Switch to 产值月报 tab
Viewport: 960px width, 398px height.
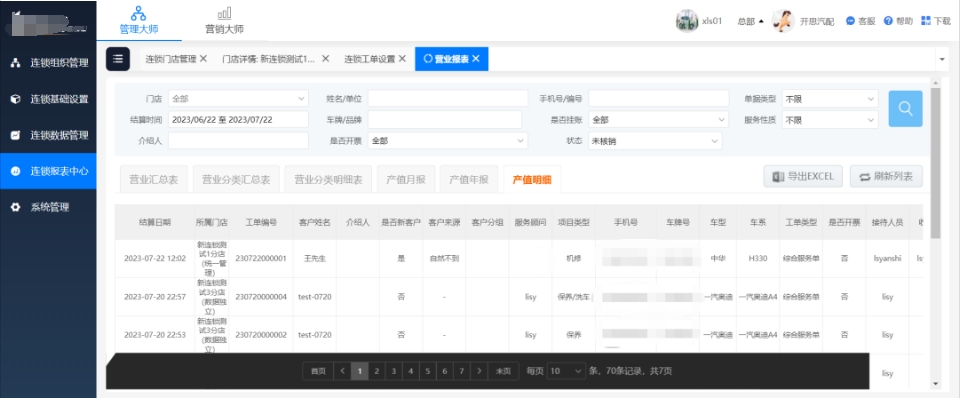coord(406,179)
